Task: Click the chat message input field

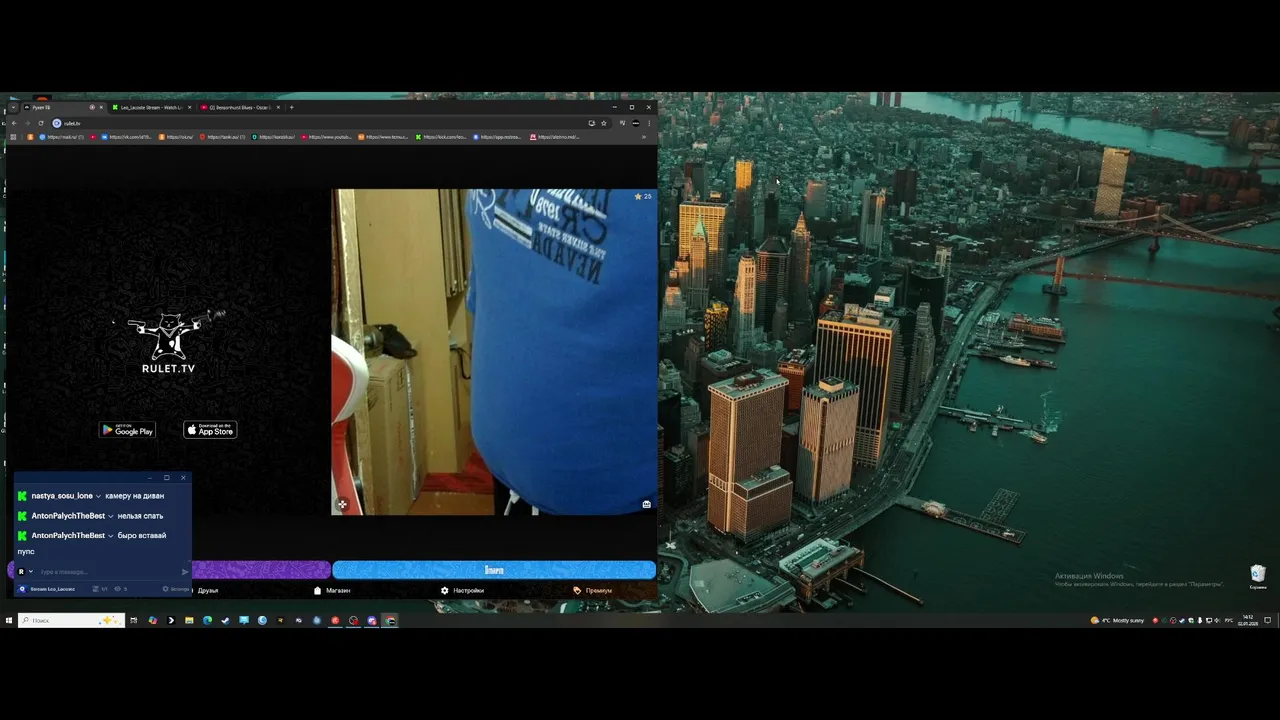Action: [108, 572]
